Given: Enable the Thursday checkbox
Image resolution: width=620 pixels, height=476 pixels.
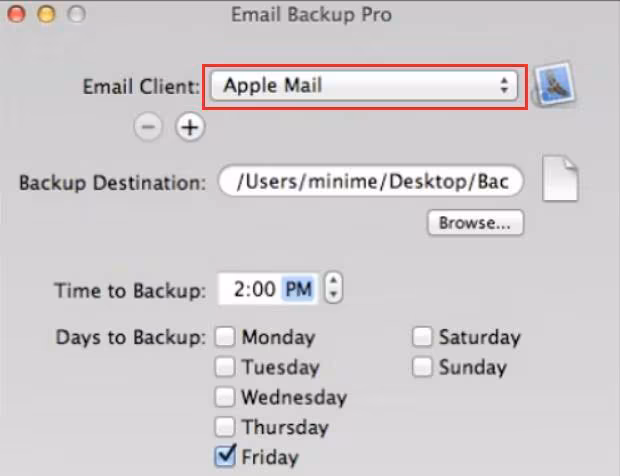Looking at the screenshot, I should click(225, 427).
